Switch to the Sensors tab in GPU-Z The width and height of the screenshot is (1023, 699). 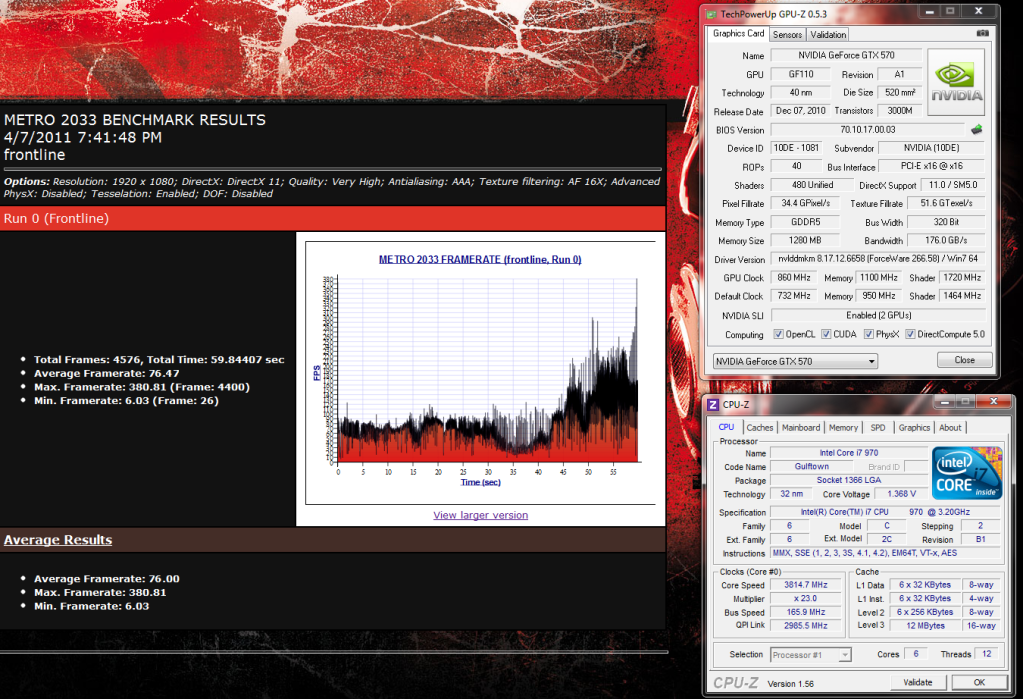[787, 35]
